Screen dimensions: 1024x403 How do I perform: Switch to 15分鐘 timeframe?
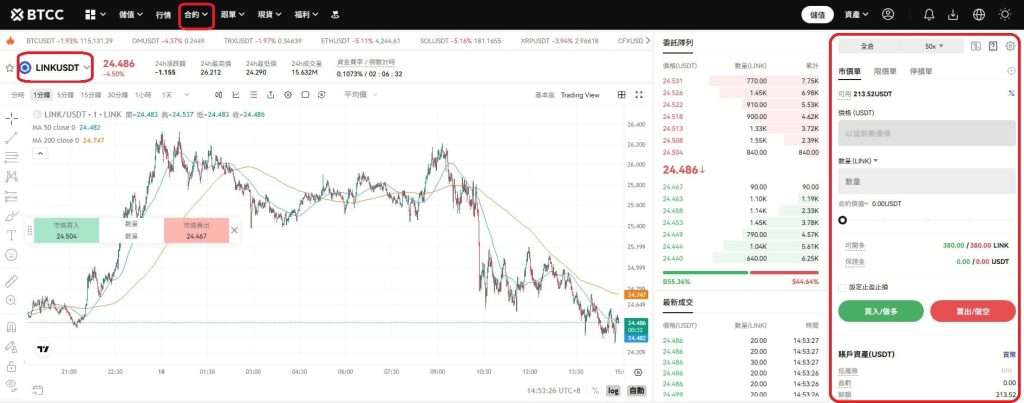tap(91, 95)
